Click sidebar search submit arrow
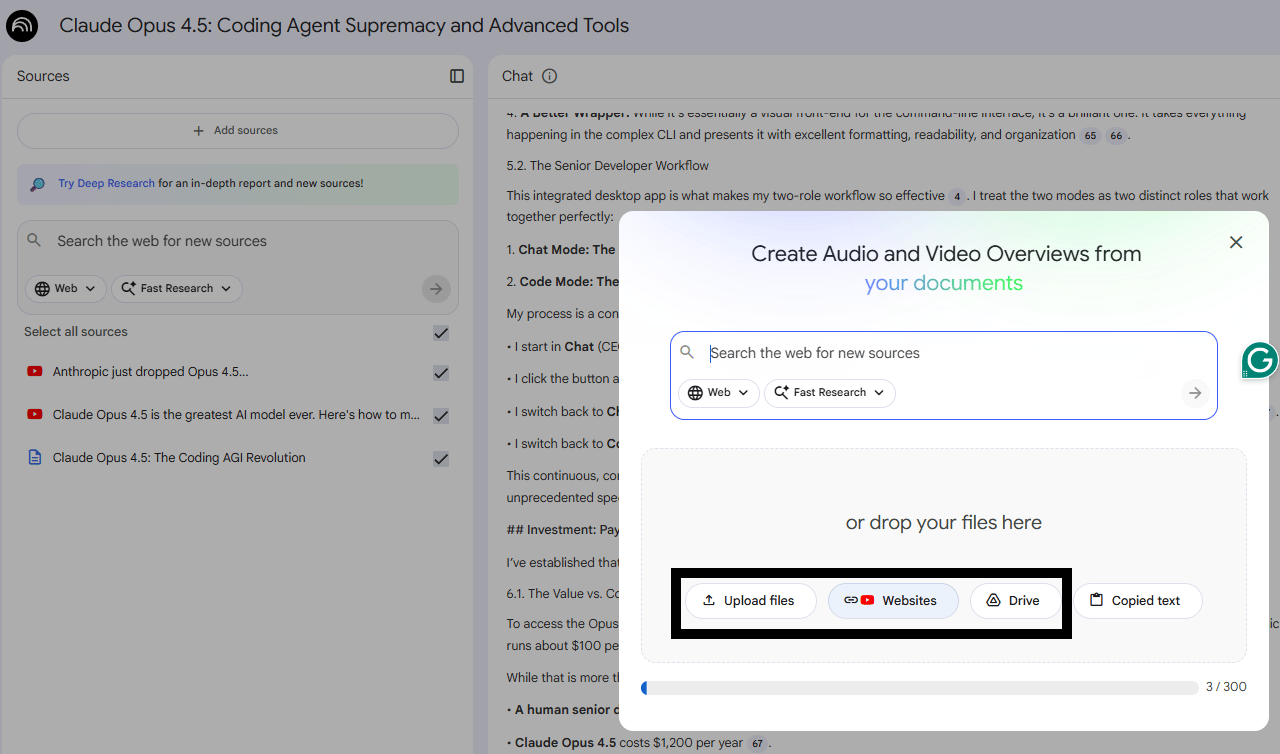The image size is (1280, 754). tap(435, 289)
